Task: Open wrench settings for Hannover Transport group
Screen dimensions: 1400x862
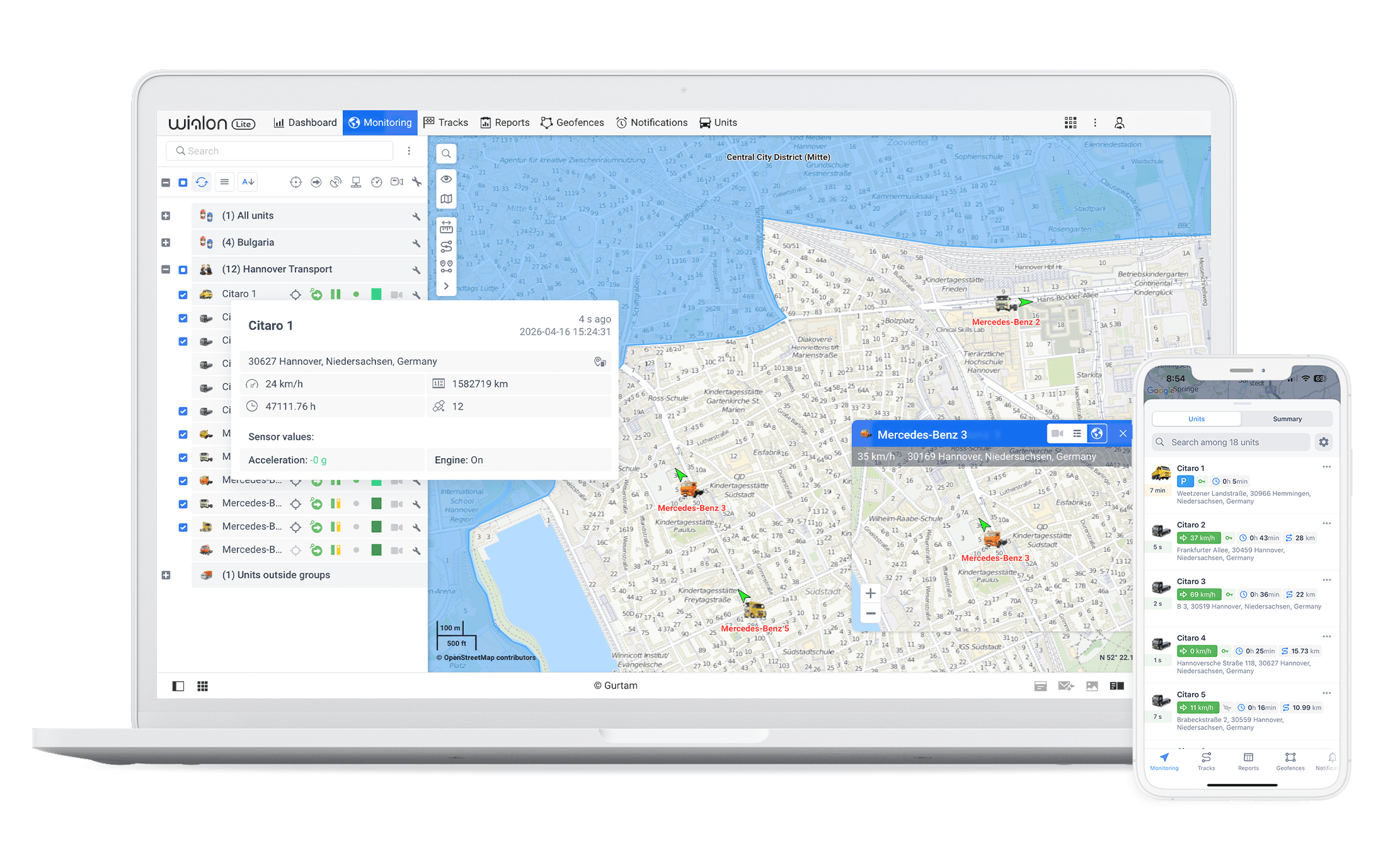Action: (x=416, y=270)
